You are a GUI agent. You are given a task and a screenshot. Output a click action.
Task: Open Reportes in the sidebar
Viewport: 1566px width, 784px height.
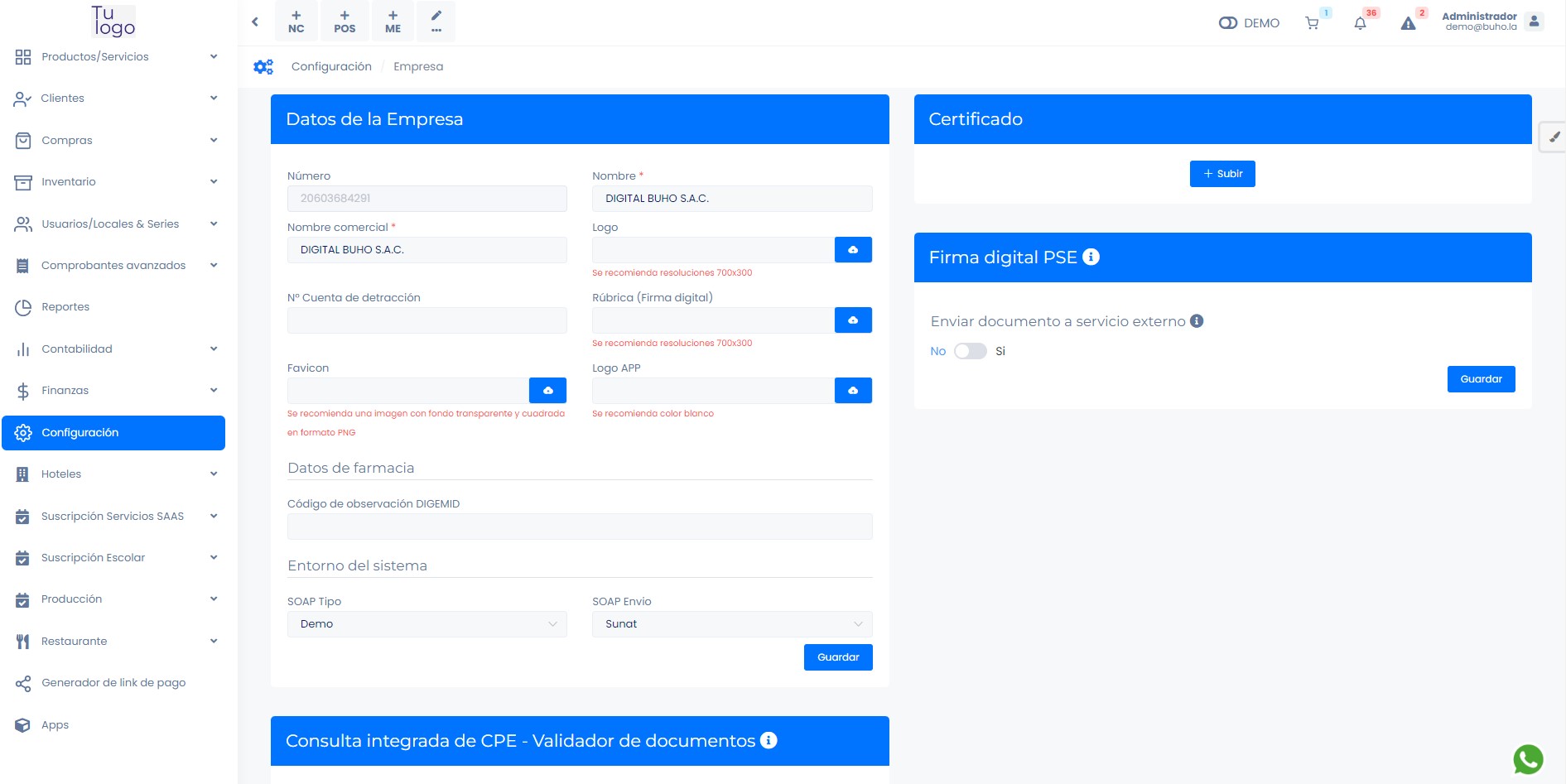click(65, 307)
